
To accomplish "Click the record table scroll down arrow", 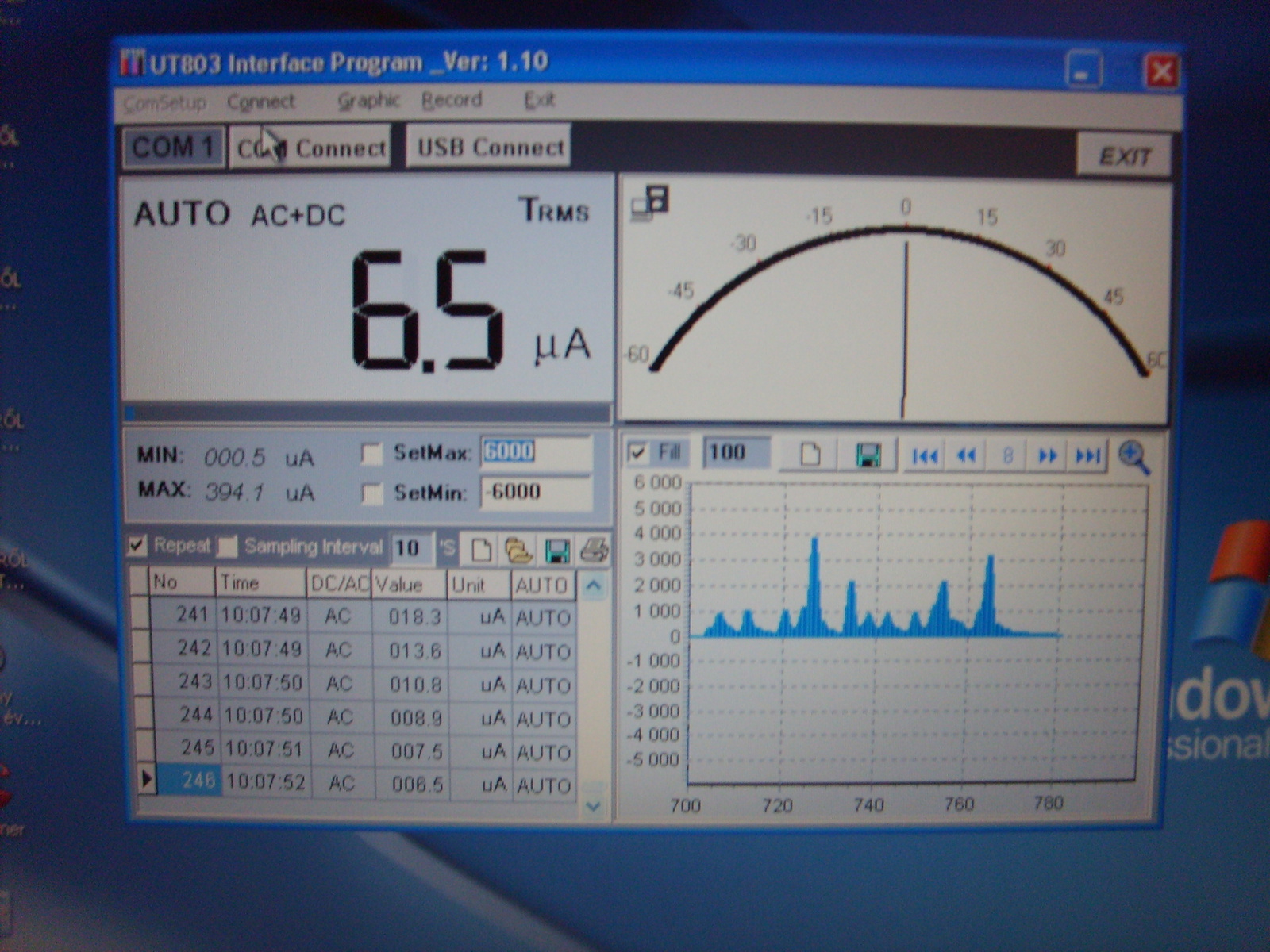I will click(x=593, y=806).
